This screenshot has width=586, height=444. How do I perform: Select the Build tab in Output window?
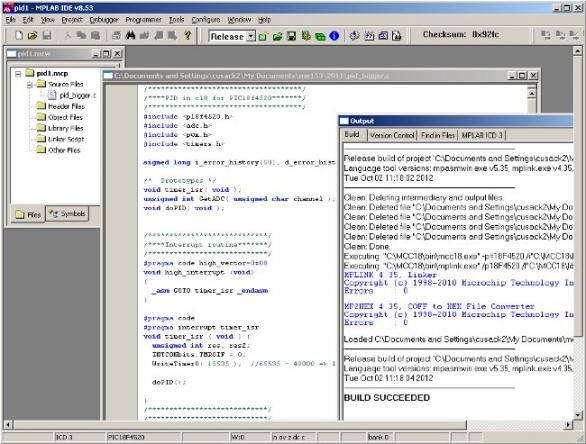pos(352,135)
